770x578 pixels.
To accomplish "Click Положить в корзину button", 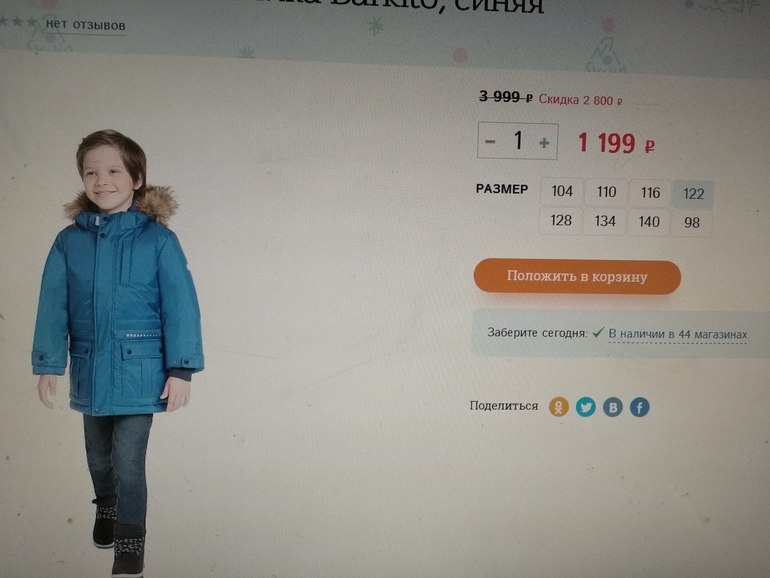I will [577, 276].
